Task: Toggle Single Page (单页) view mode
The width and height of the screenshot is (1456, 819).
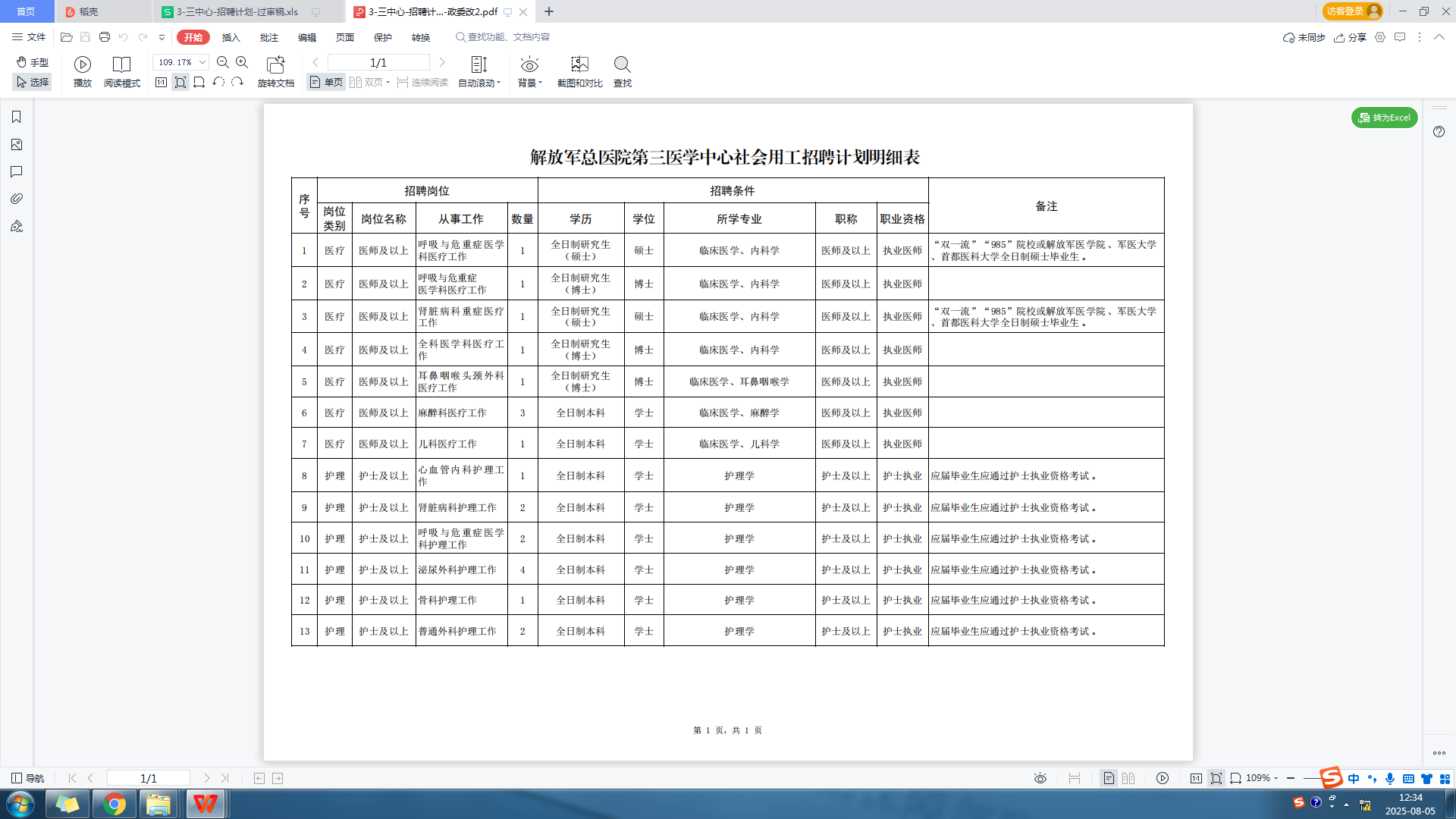Action: (327, 83)
